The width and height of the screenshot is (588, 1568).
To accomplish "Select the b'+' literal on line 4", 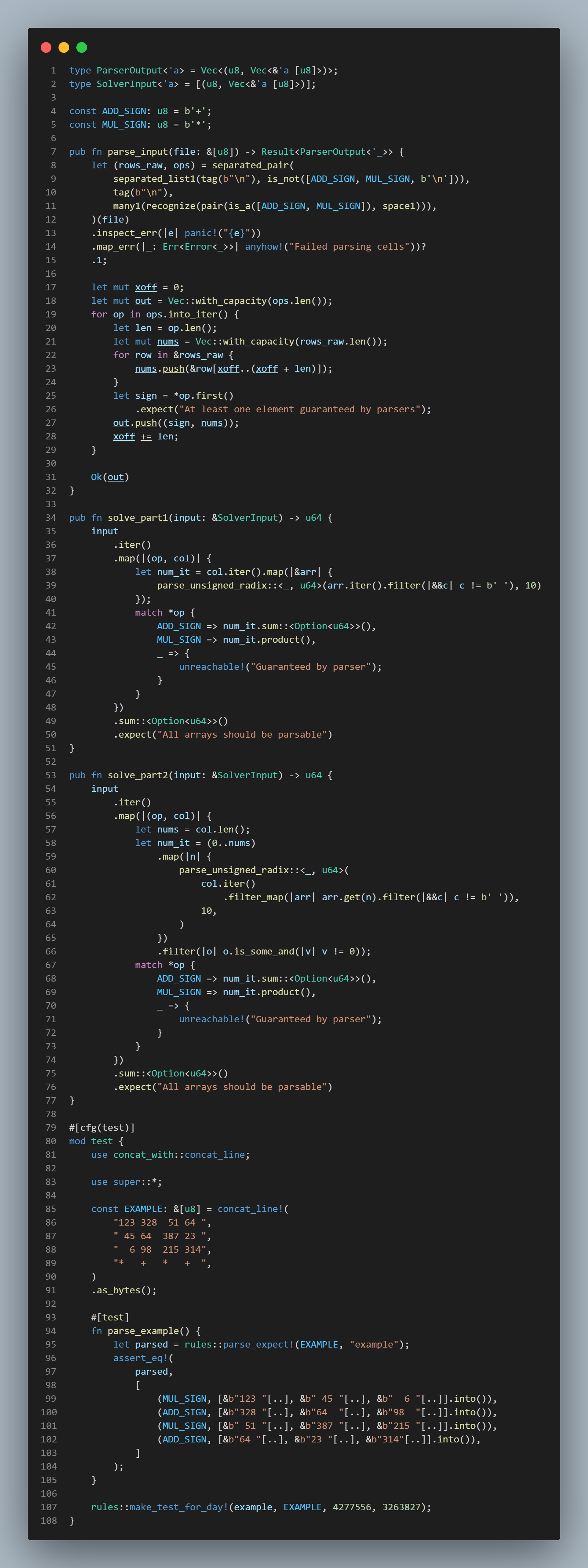I will coord(196,111).
